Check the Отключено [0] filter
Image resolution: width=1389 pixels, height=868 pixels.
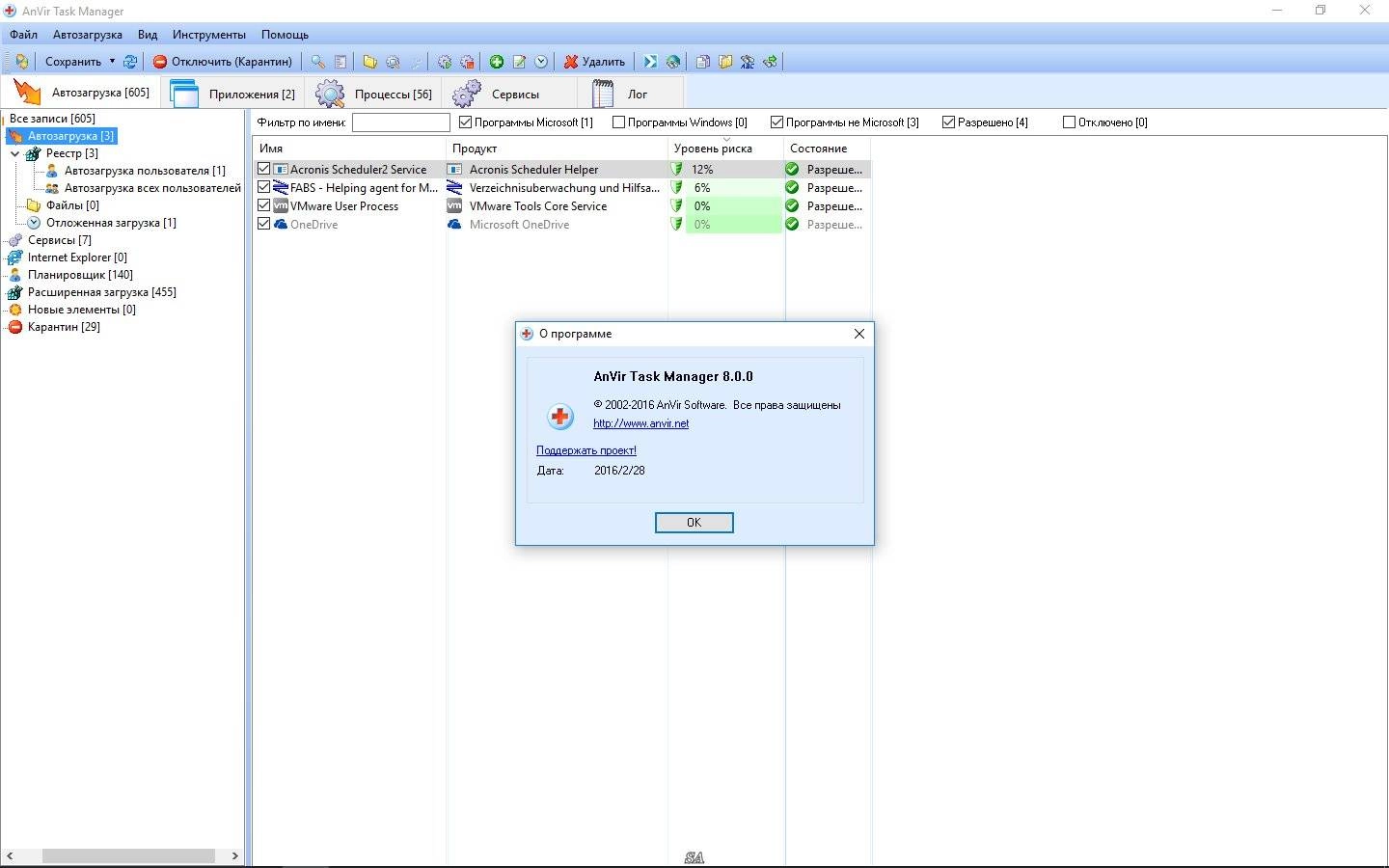pyautogui.click(x=1069, y=122)
